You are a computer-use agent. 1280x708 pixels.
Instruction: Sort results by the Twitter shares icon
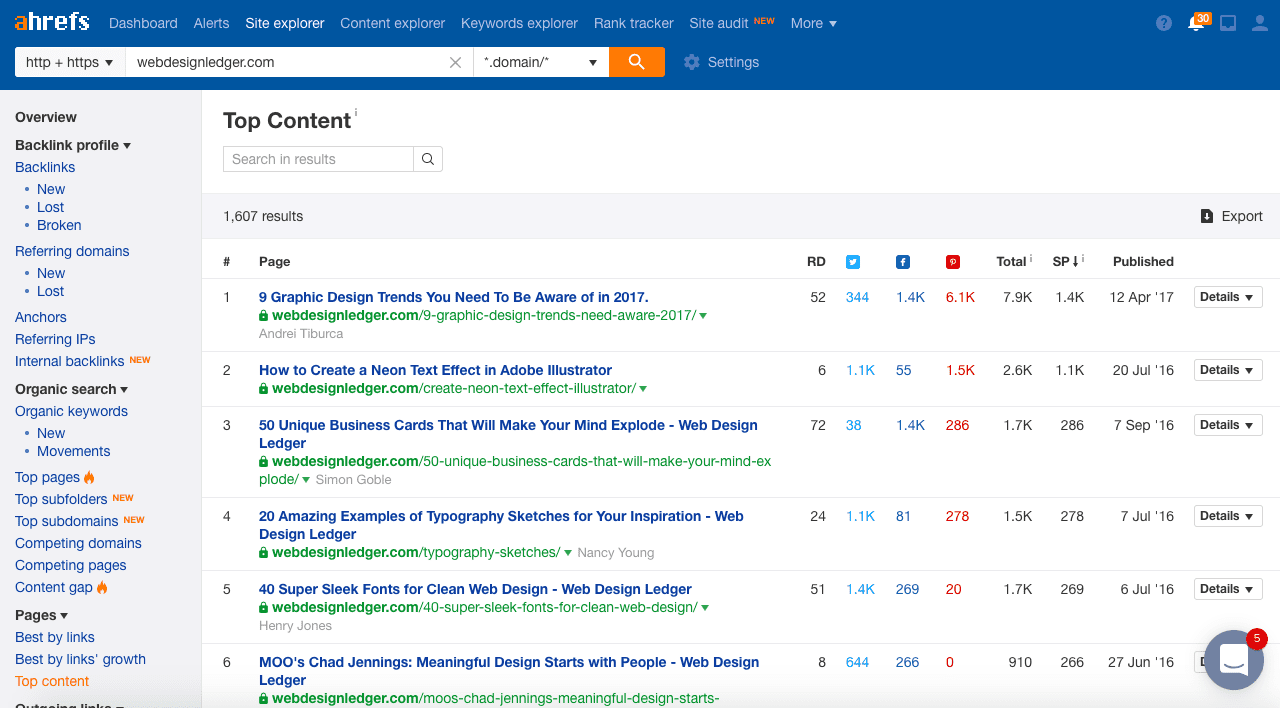pyautogui.click(x=852, y=261)
